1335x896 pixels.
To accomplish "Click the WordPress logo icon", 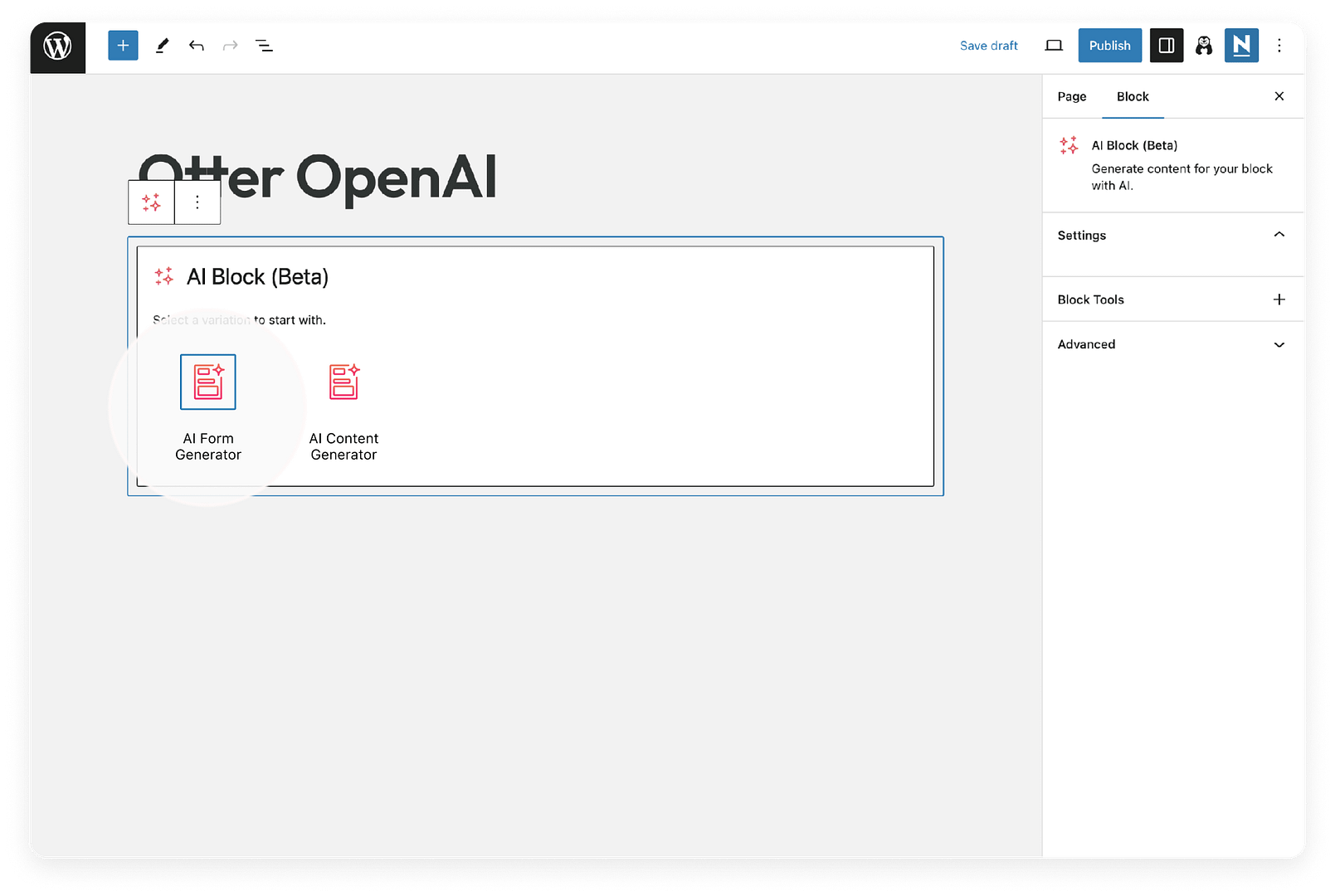I will coord(57,46).
